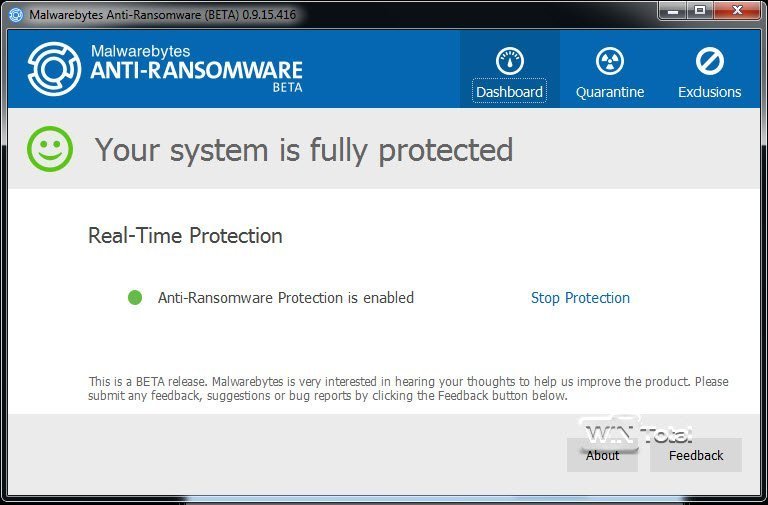Click the small app icon in title bar
The width and height of the screenshot is (768, 505).
coord(15,15)
